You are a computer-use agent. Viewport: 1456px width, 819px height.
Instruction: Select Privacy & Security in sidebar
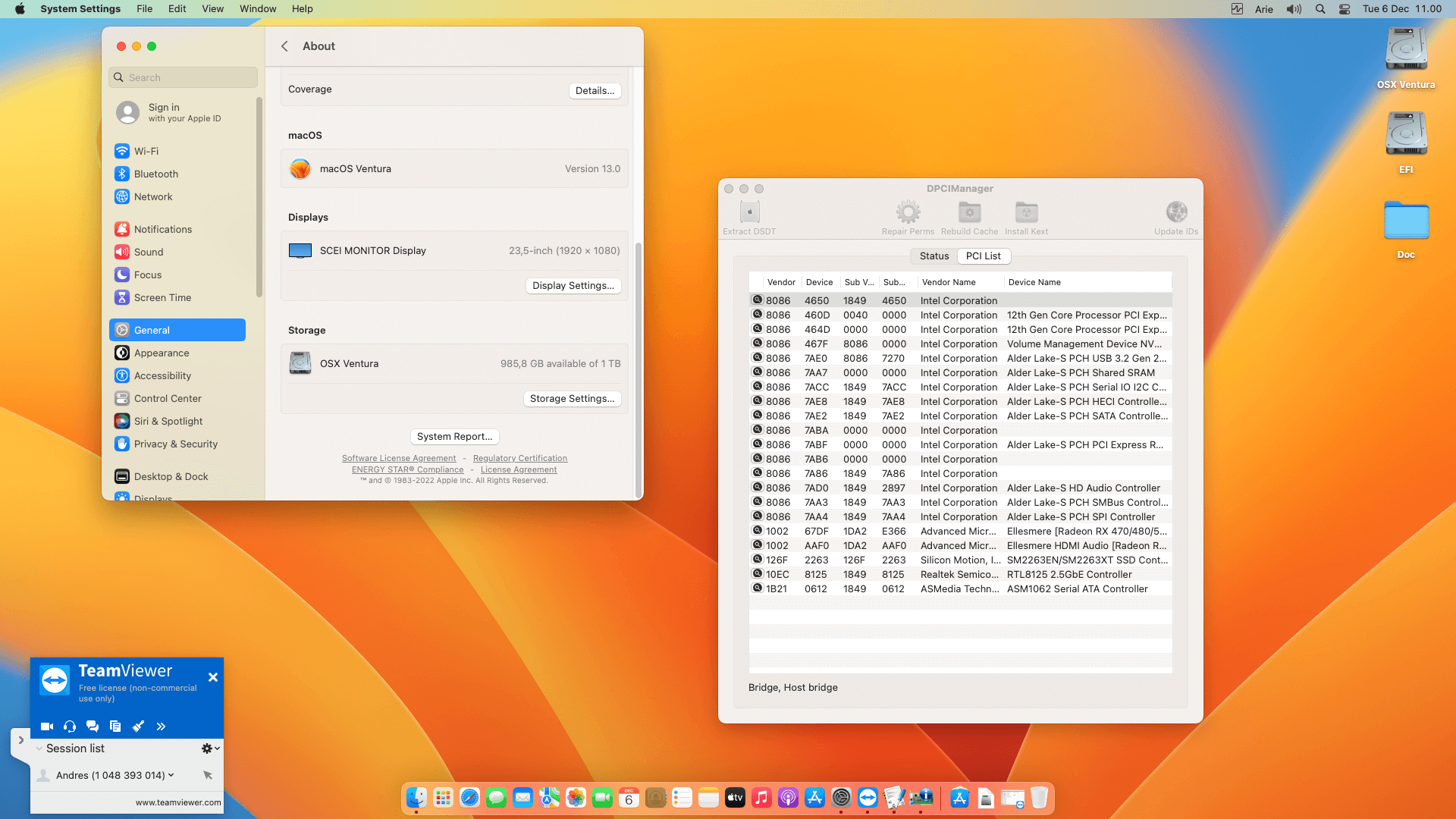click(176, 444)
